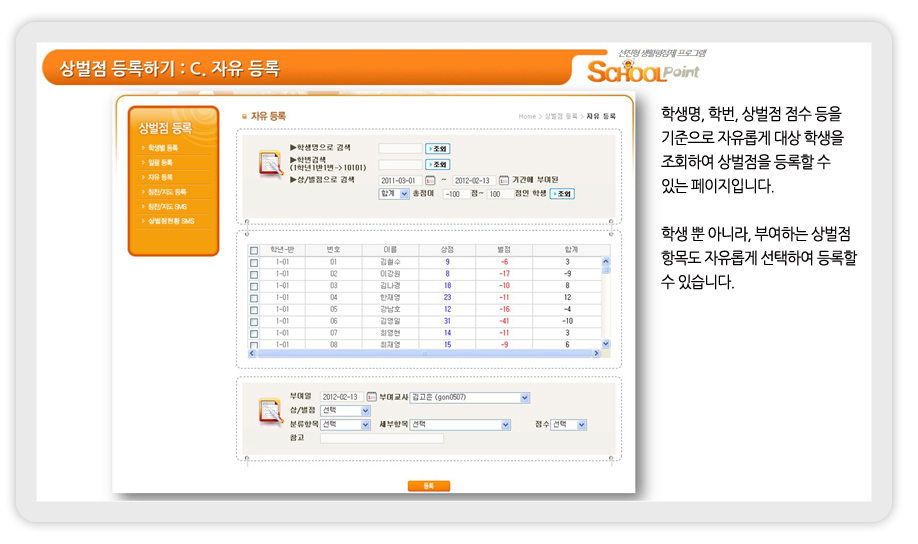Go to 학생별 등록 in the sidebar
Screen dimensions: 918x544
(x=164, y=148)
